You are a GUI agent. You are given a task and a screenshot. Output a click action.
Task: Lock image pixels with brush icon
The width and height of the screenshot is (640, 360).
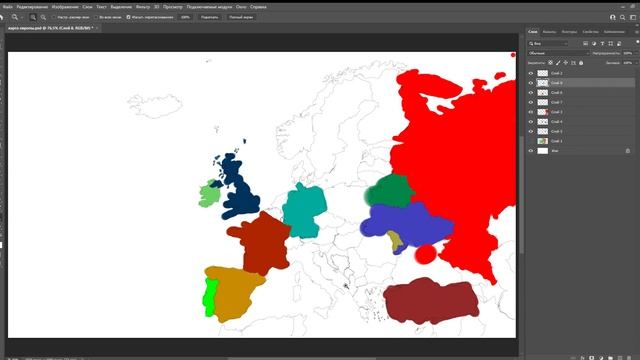point(558,63)
